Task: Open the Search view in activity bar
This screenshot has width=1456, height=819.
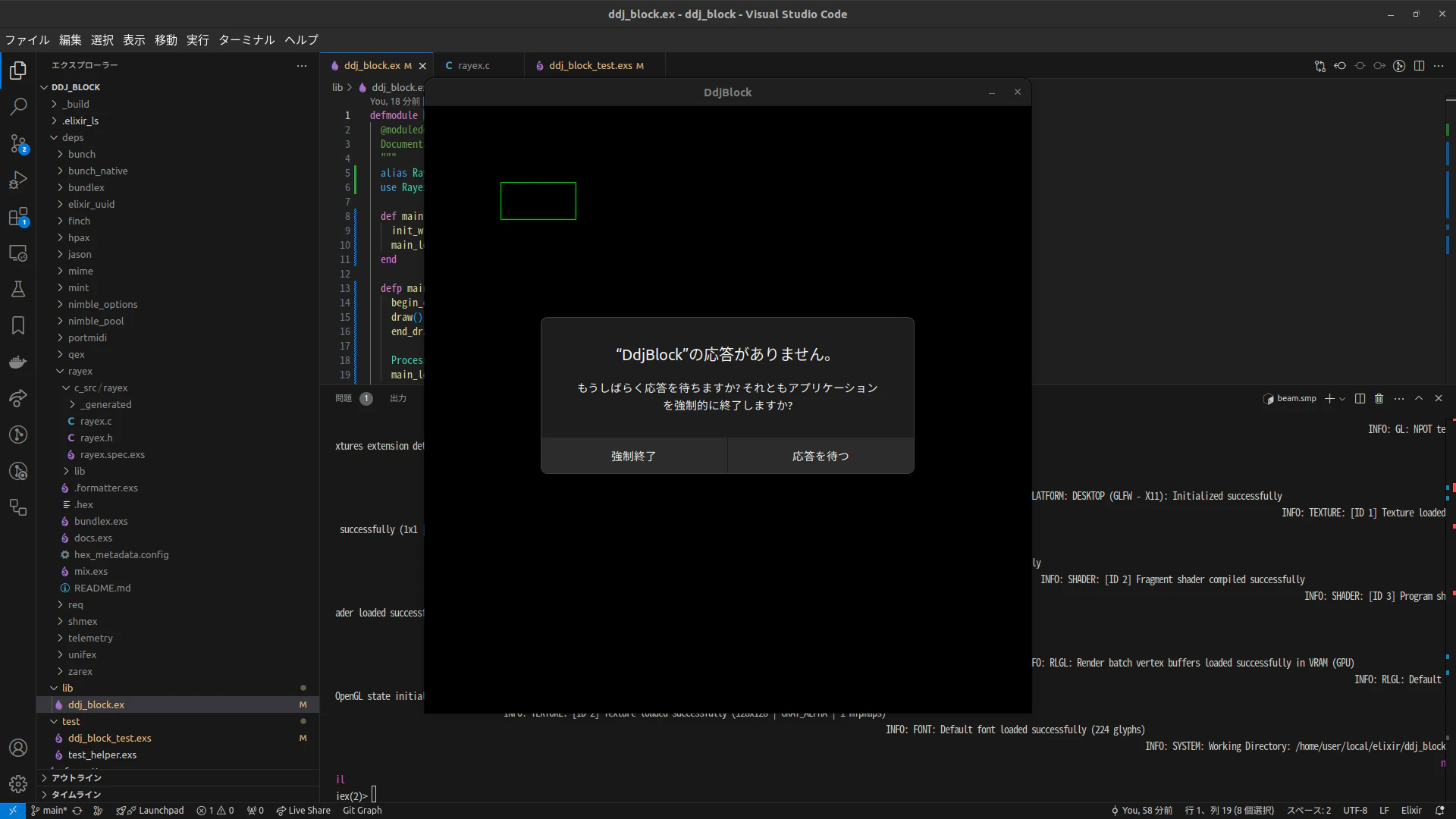Action: [x=18, y=107]
